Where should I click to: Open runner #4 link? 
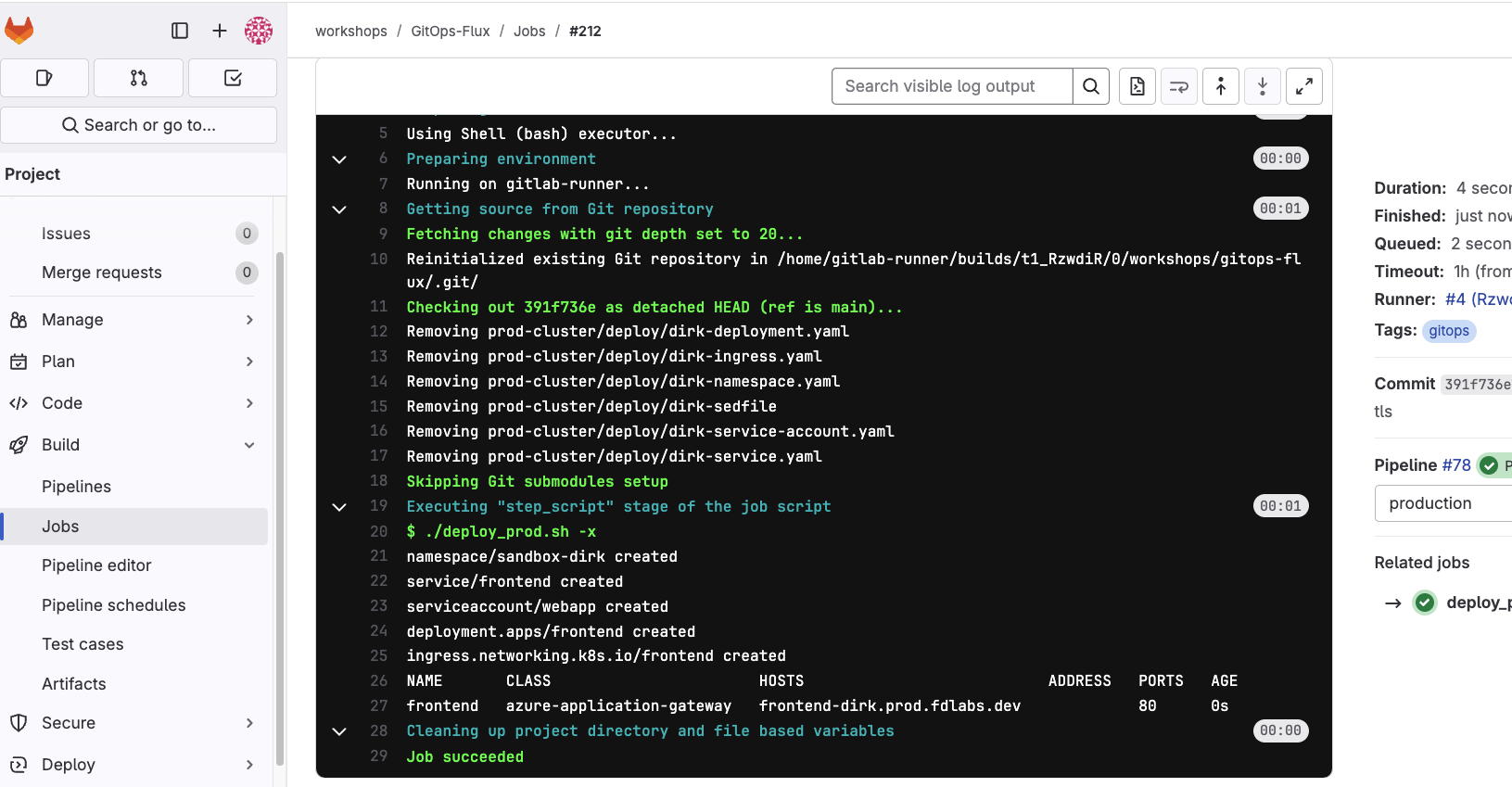point(1478,299)
